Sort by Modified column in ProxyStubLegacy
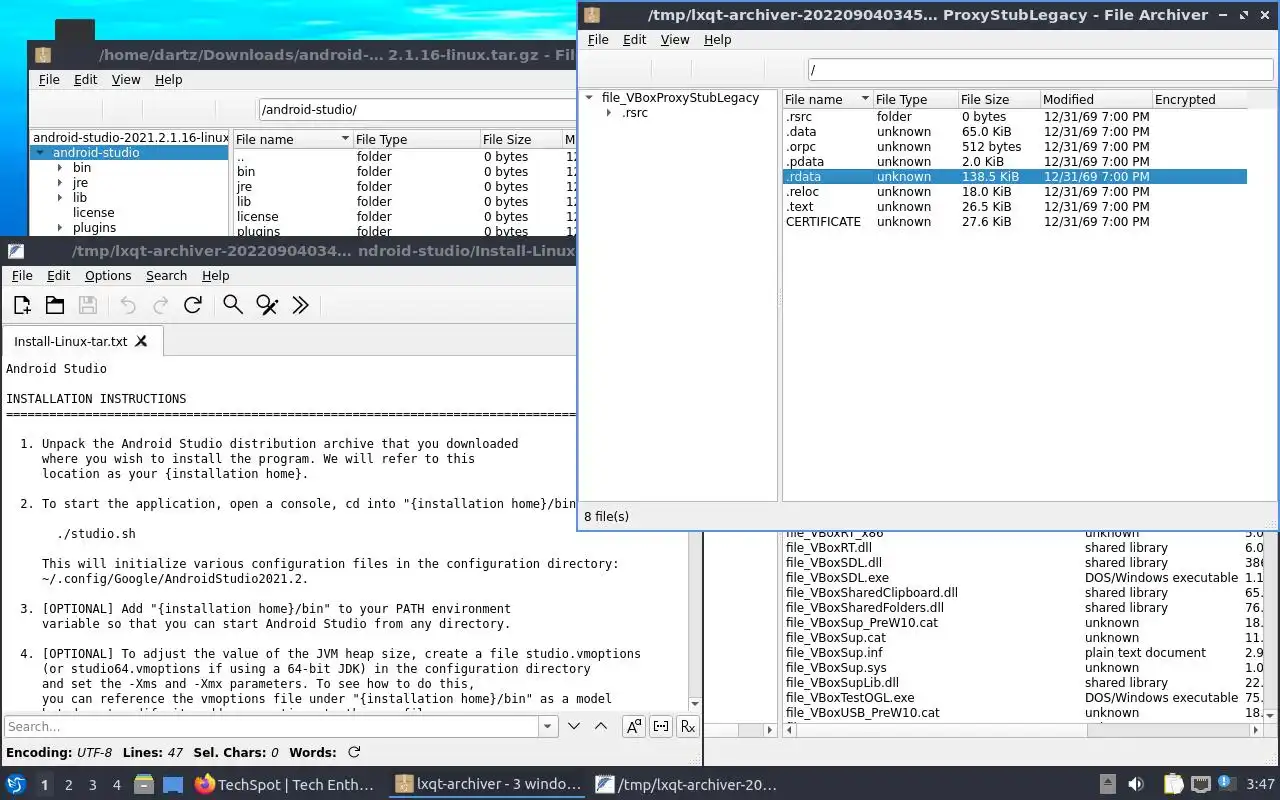The height and width of the screenshot is (800, 1280). pyautogui.click(x=1095, y=99)
